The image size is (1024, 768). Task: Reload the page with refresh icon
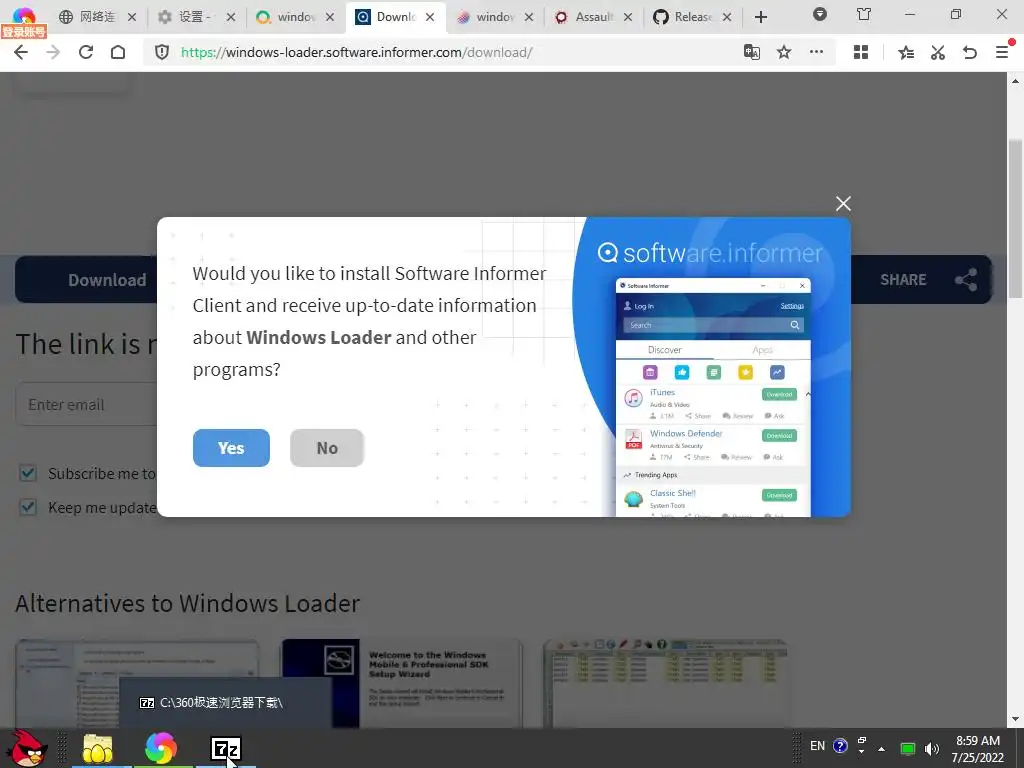86,52
